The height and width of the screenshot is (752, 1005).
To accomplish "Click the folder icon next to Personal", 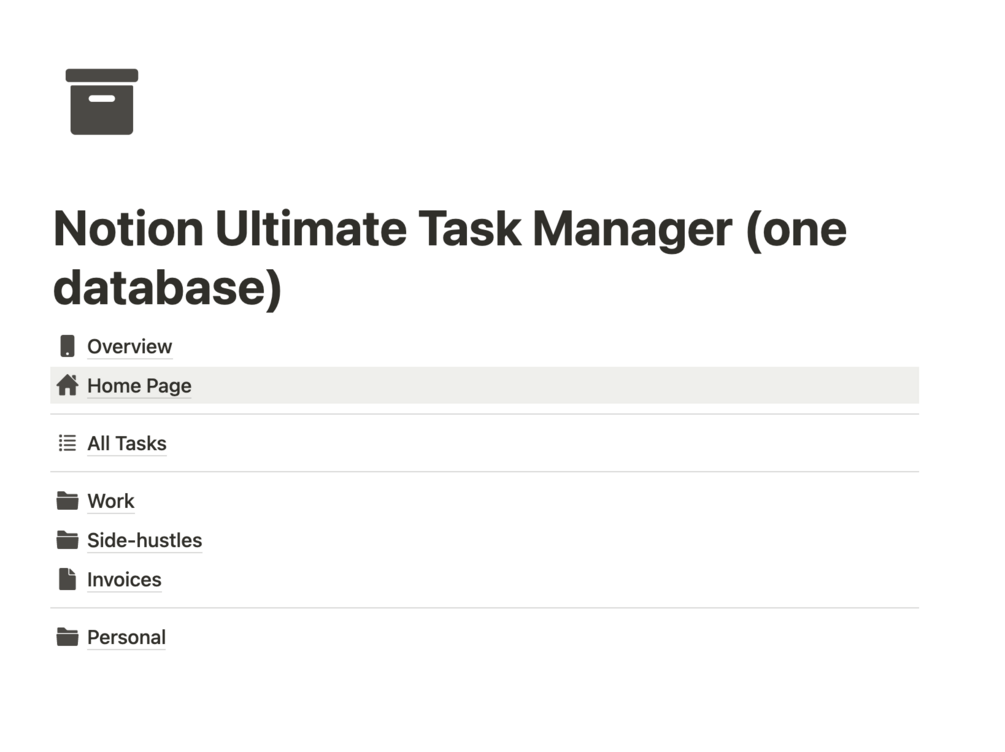I will click(x=67, y=637).
